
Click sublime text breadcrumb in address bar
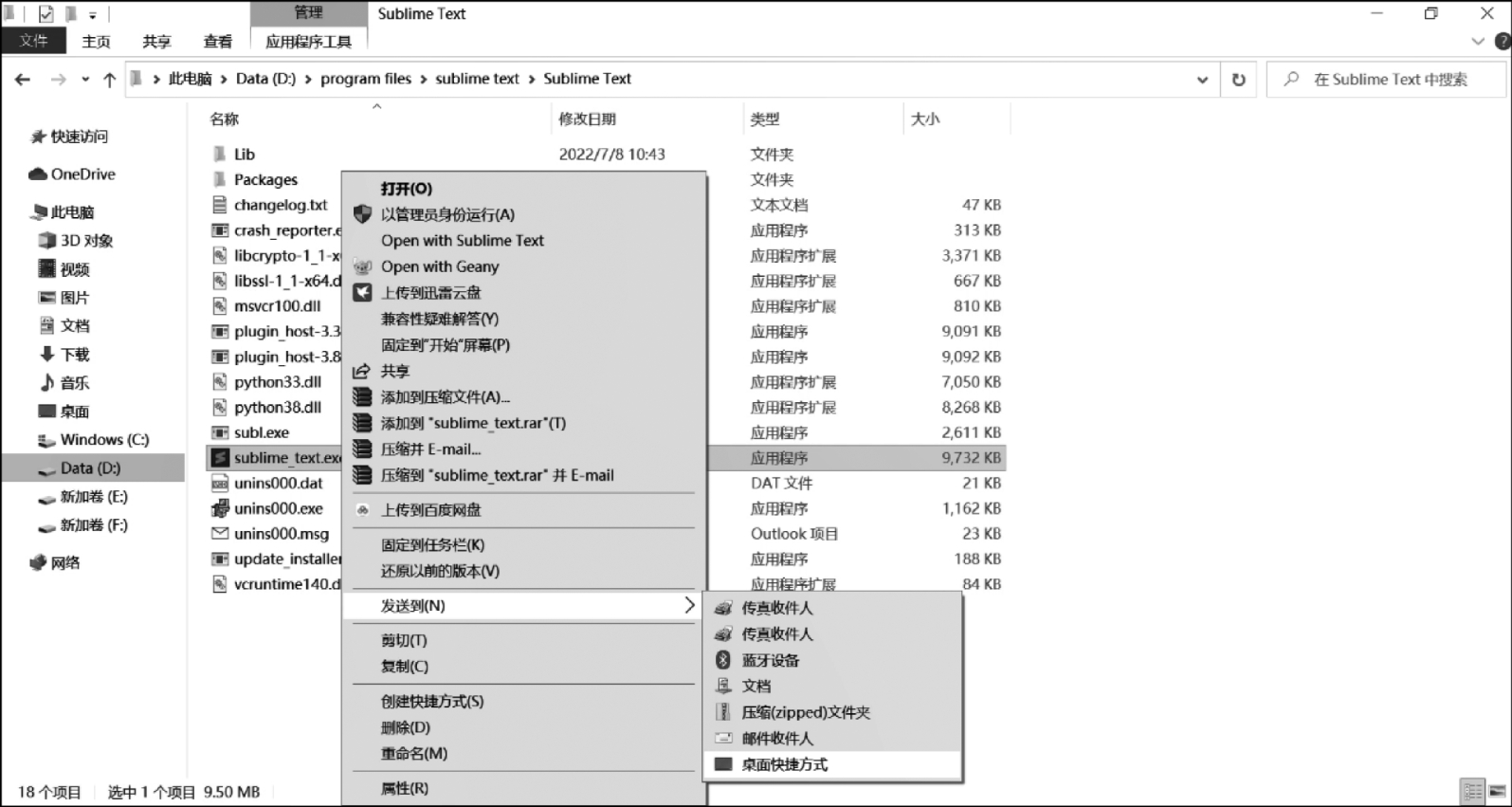coord(477,79)
